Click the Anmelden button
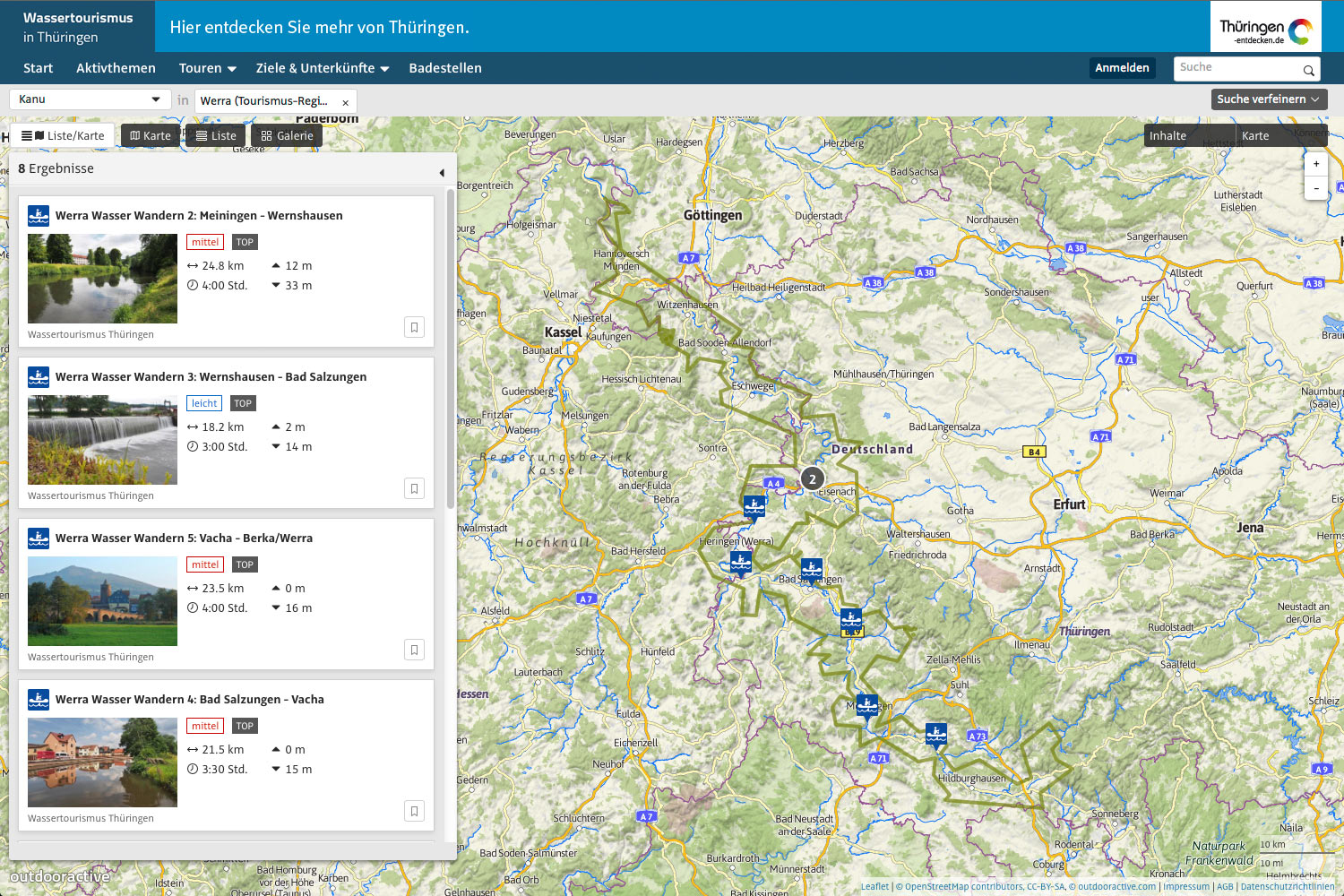The image size is (1344, 896). (1121, 68)
